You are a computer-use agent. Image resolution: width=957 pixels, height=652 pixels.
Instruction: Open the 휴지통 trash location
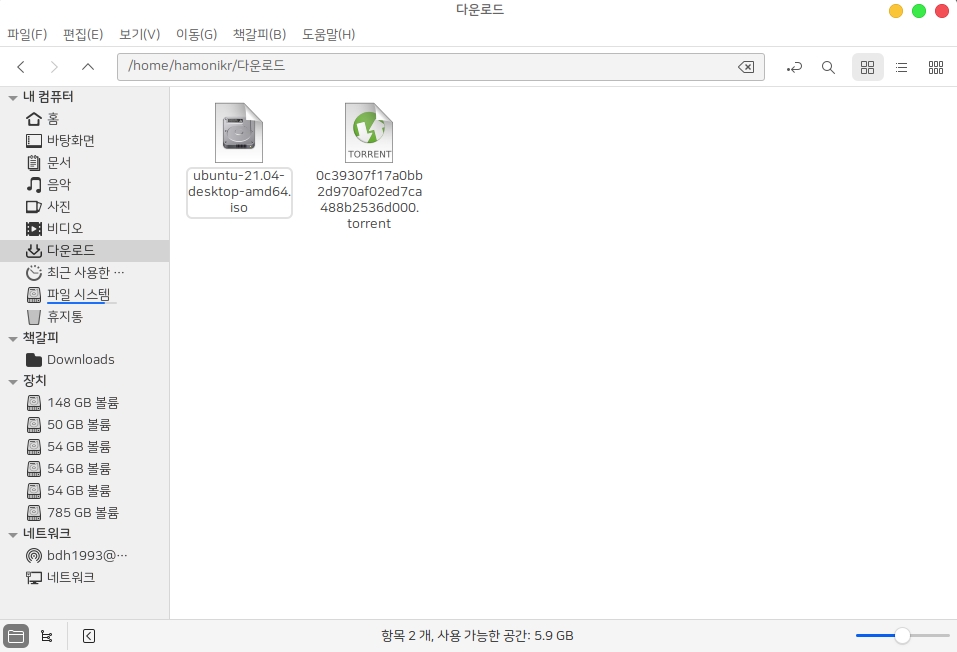pyautogui.click(x=65, y=316)
